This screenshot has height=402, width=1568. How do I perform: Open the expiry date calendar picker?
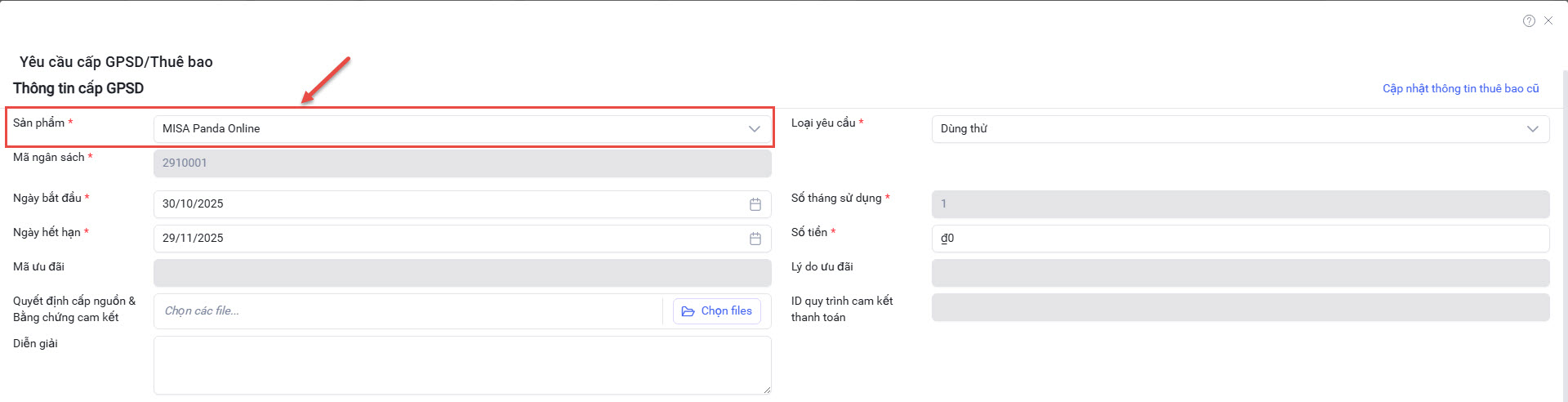click(755, 239)
